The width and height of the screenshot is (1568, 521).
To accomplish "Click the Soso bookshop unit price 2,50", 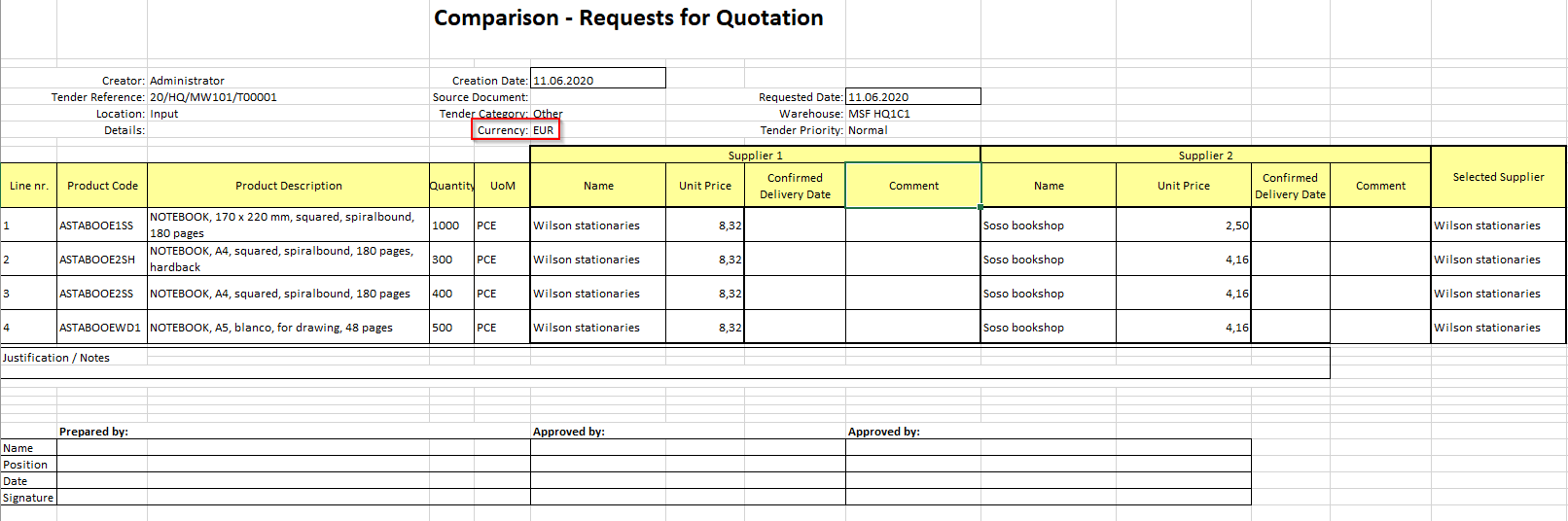I will [1184, 226].
